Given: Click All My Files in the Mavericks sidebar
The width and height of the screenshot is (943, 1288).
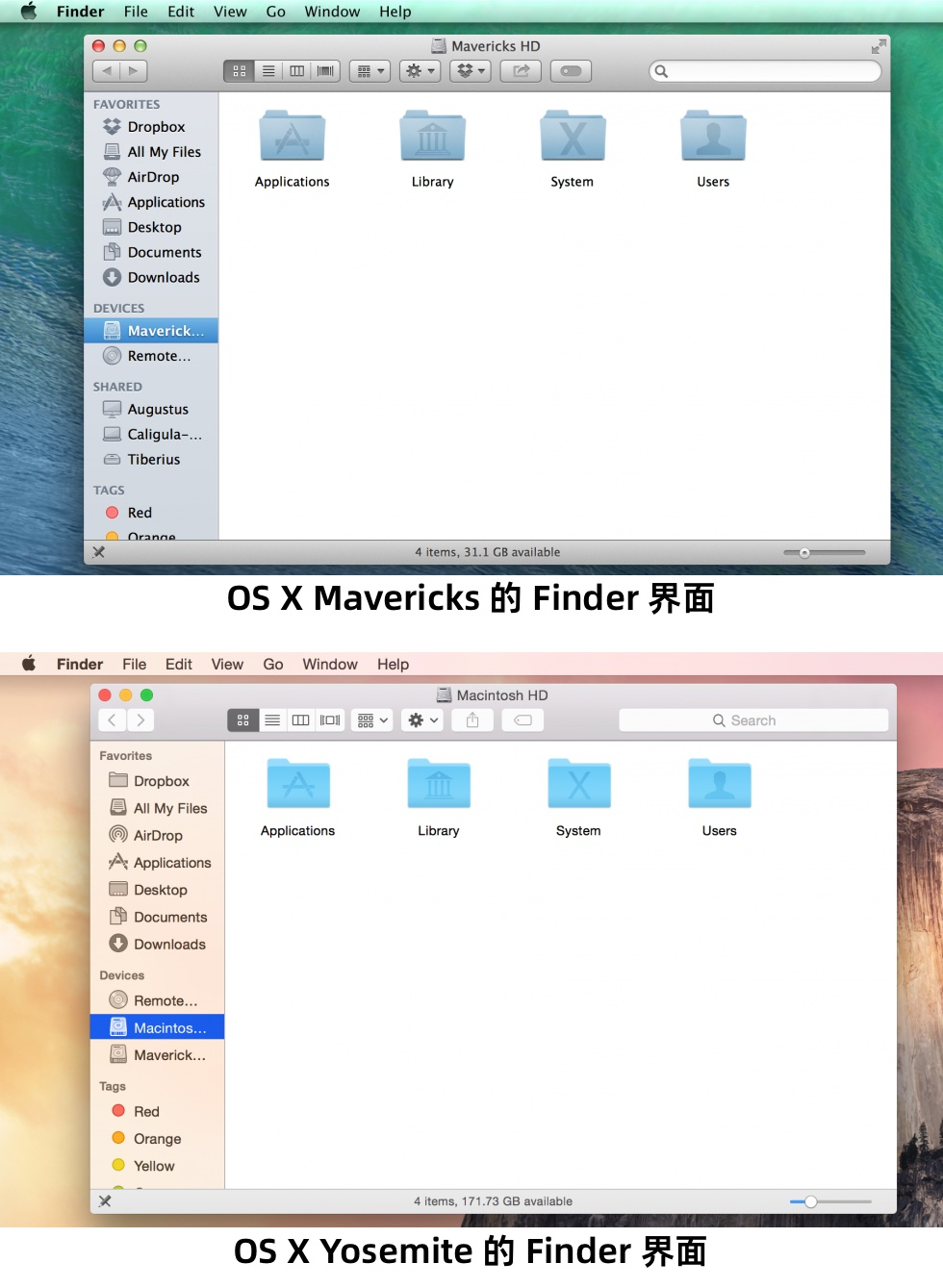Looking at the screenshot, I should (163, 152).
